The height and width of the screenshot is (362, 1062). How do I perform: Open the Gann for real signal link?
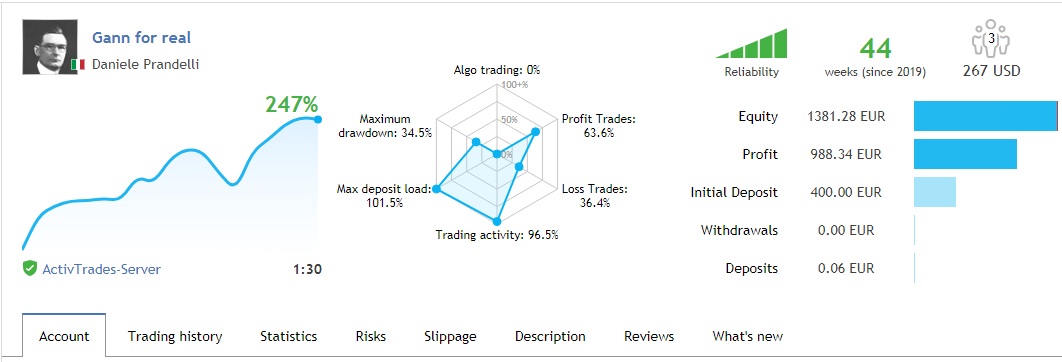click(x=142, y=37)
